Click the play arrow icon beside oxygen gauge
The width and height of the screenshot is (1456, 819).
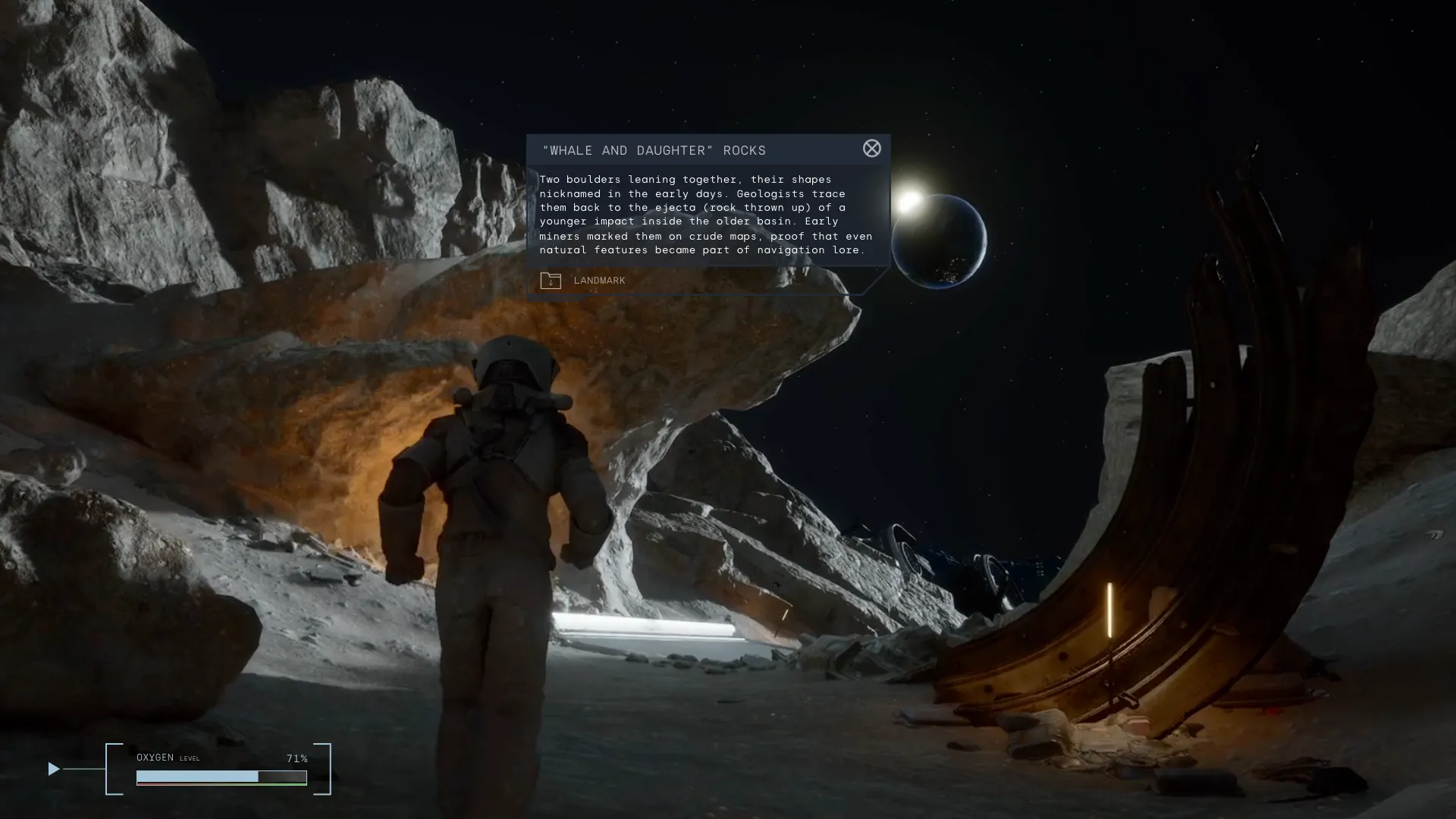coord(53,769)
